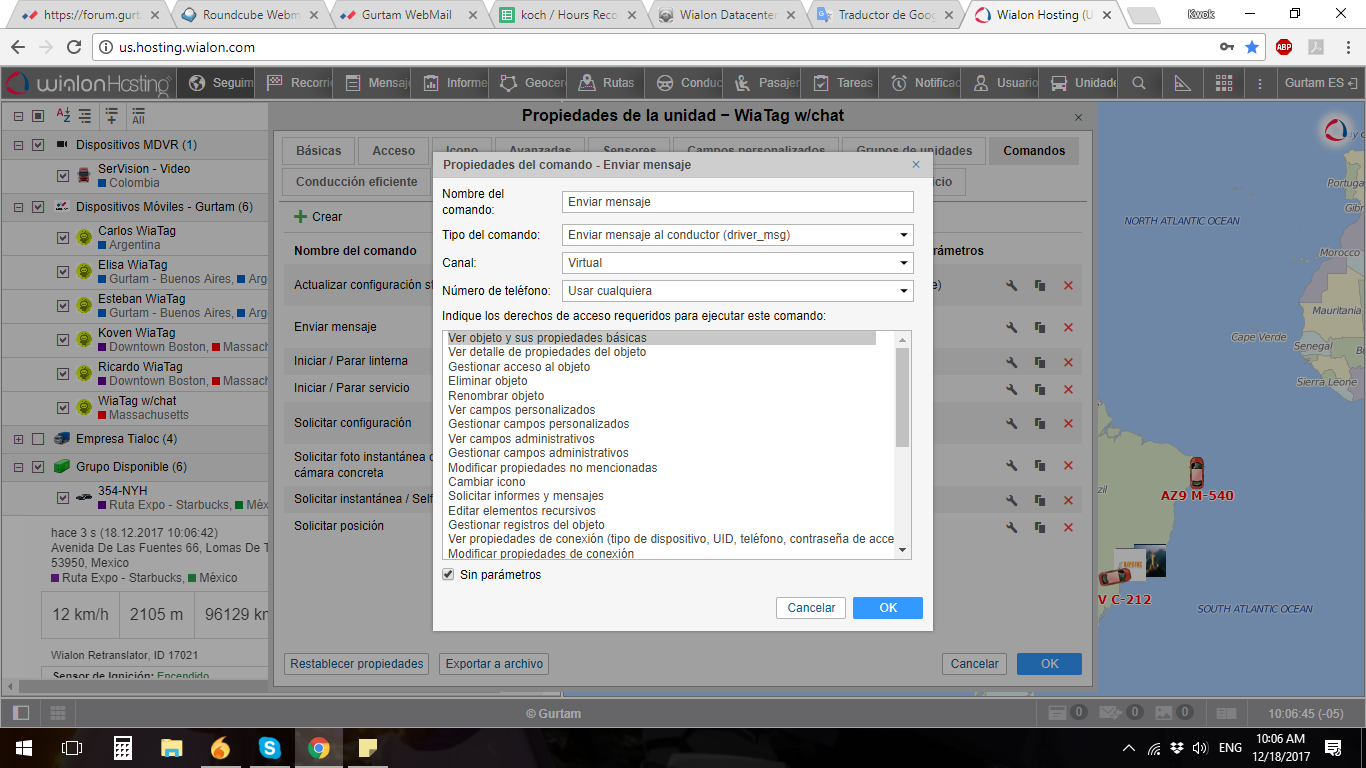Open the search magnifier in top toolbar

click(1139, 83)
